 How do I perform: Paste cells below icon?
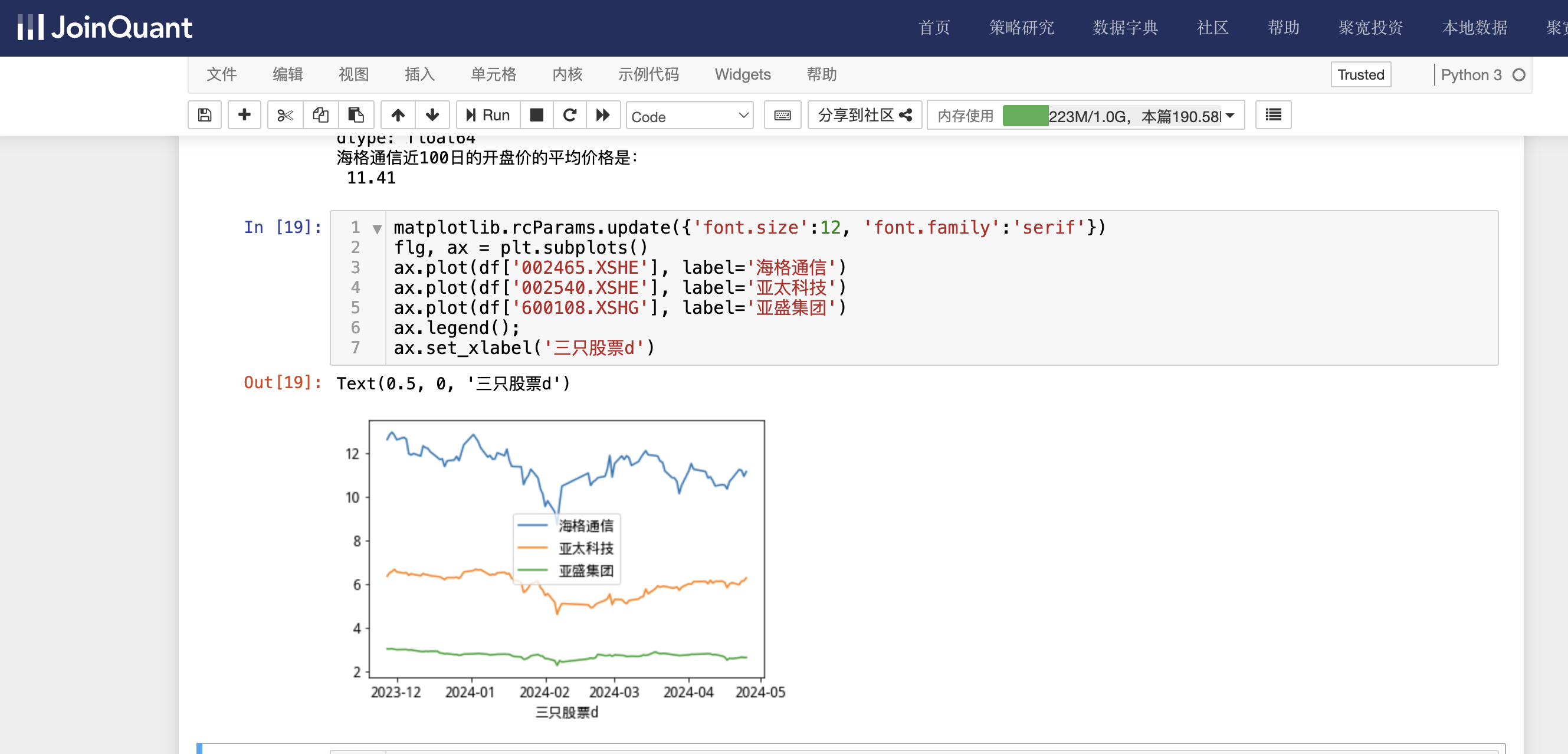pyautogui.click(x=356, y=115)
